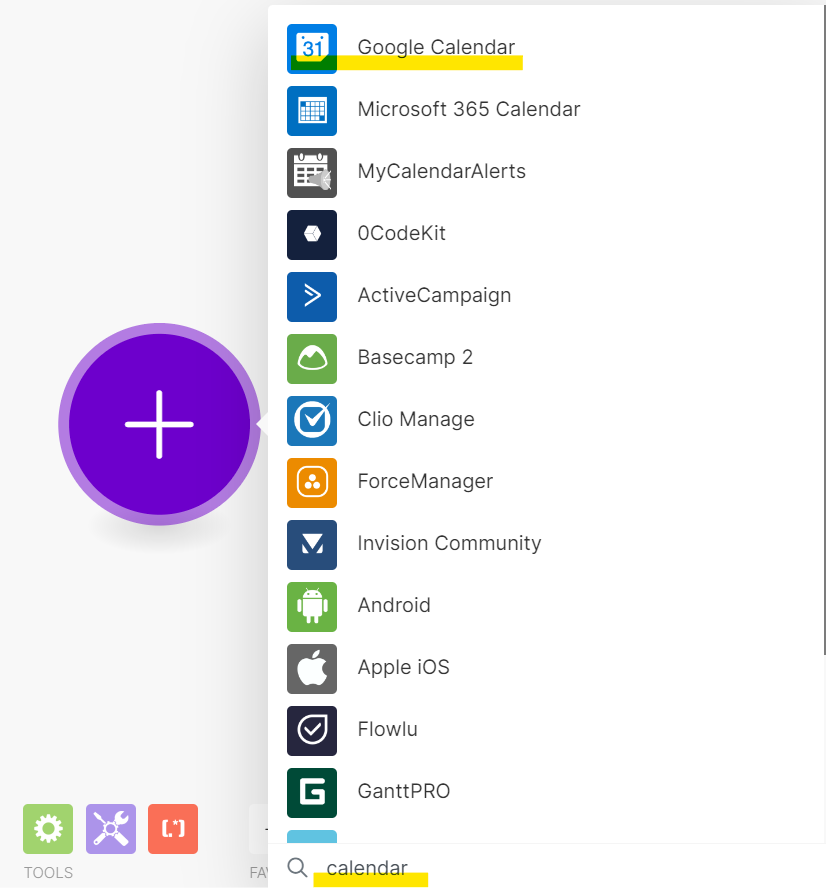826x888 pixels.
Task: Click the app list vertical scrollbar
Action: [x=823, y=330]
